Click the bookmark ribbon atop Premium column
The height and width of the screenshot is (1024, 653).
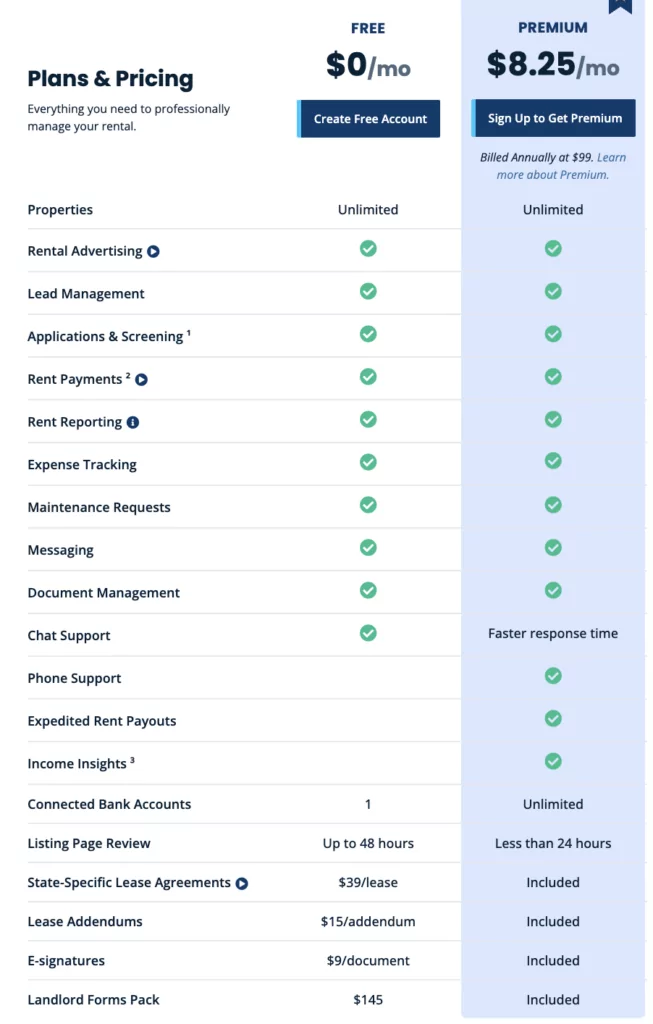pos(620,7)
